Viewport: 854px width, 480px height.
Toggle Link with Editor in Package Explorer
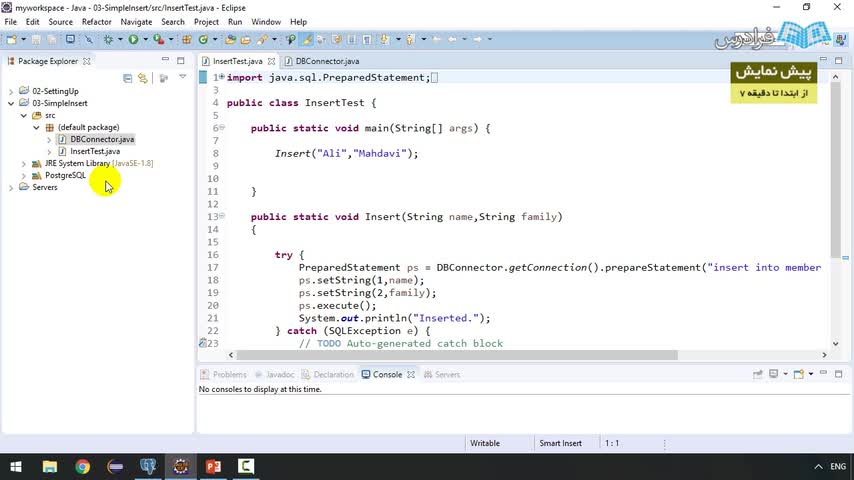143,78
